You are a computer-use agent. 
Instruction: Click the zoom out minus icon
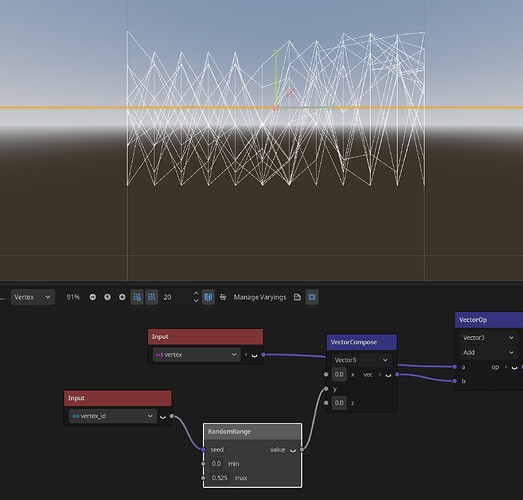93,297
